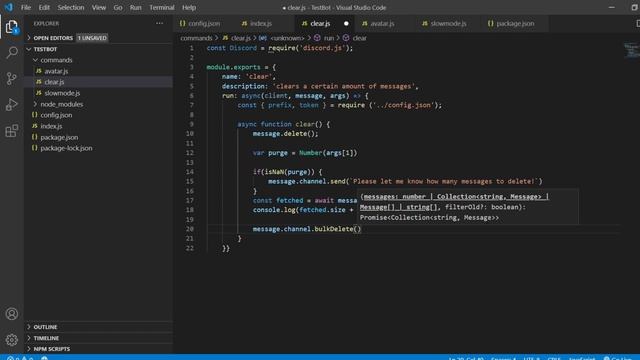Viewport: 640px width, 360px height.
Task: Click the '1 UNSAVED' badge
Action: (92, 38)
